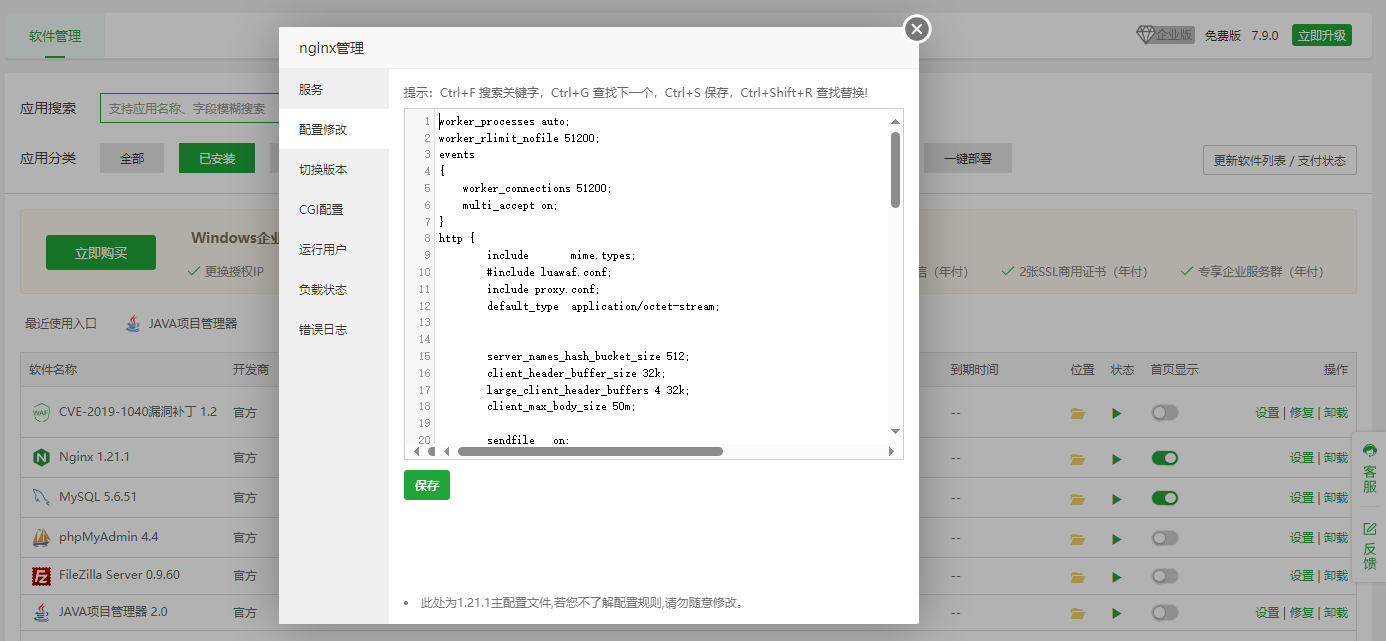Click the Nginx 1.21.1 logo icon
Viewport: 1386px width, 641px height.
click(x=41, y=457)
